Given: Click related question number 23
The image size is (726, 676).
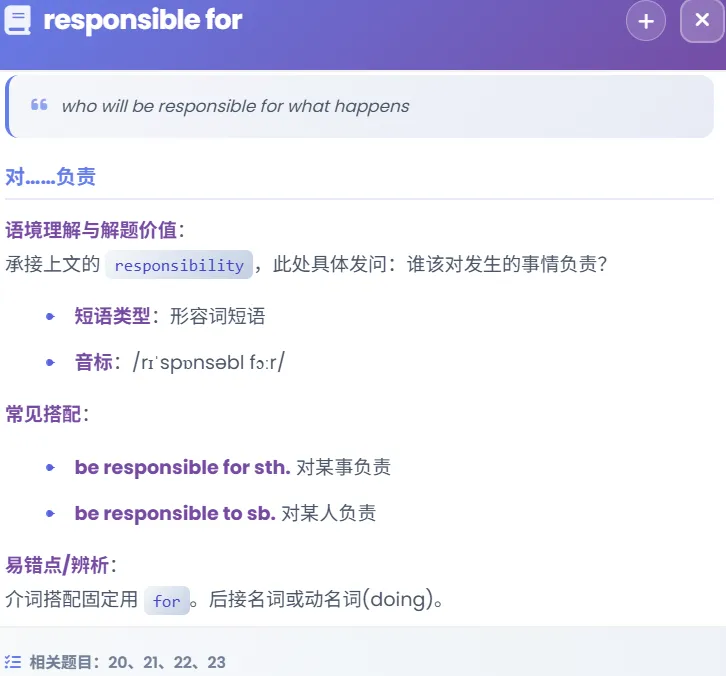Looking at the screenshot, I should 216,662.
